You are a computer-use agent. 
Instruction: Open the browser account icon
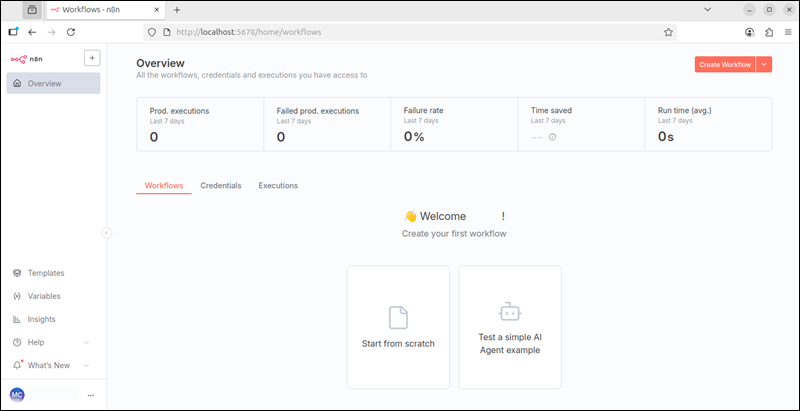[x=749, y=32]
